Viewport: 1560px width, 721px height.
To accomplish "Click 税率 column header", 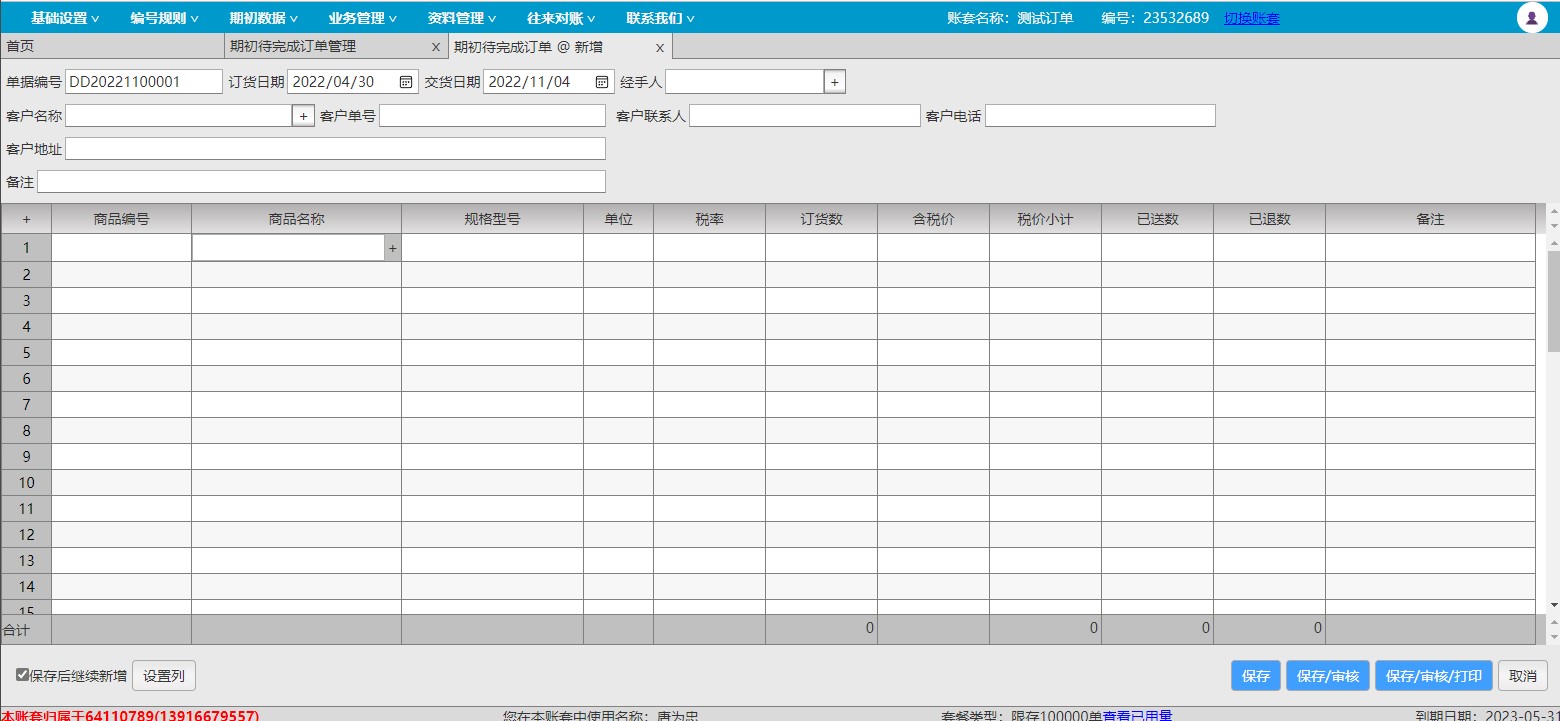I will [x=709, y=219].
